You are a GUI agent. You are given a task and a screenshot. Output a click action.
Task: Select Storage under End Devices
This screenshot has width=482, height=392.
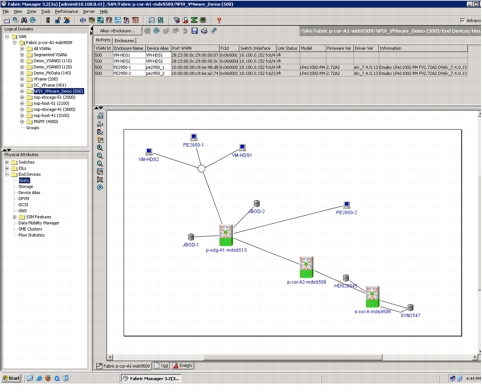pos(26,187)
